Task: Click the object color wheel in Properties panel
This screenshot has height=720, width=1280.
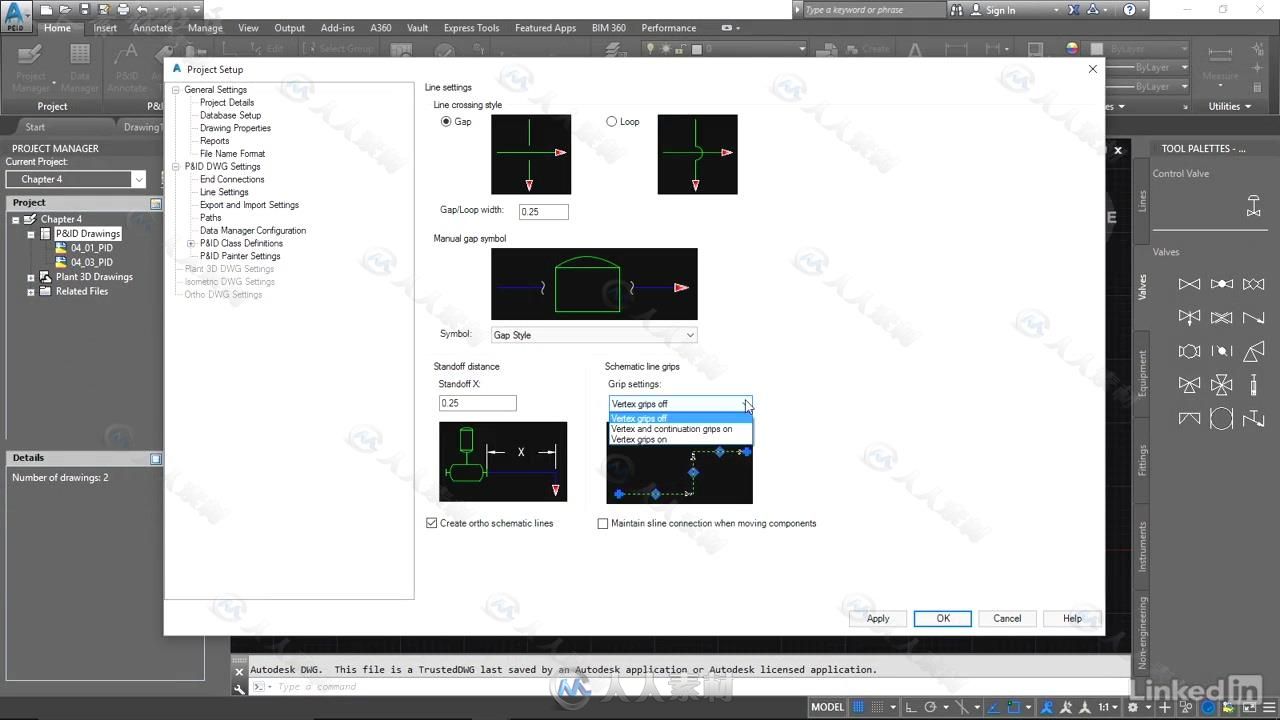Action: [1072, 48]
